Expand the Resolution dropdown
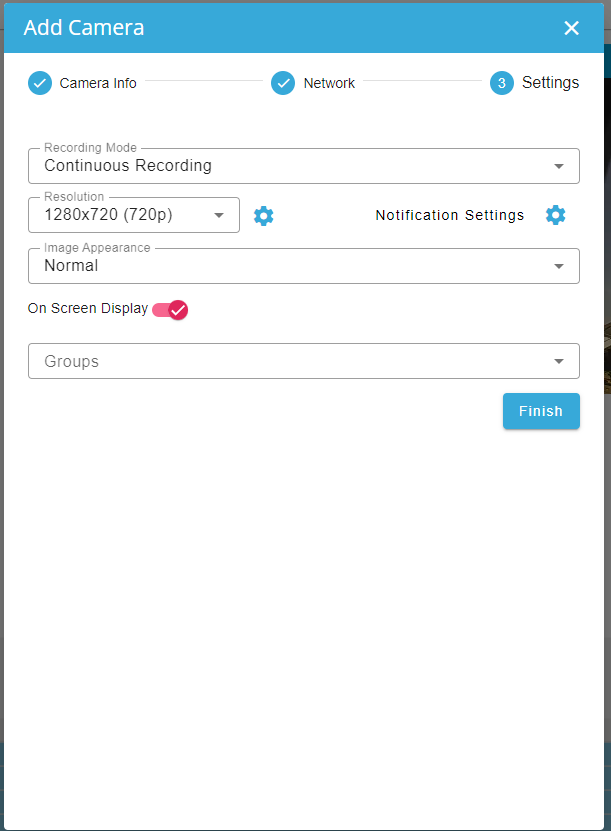The width and height of the screenshot is (611, 831). (x=134, y=215)
